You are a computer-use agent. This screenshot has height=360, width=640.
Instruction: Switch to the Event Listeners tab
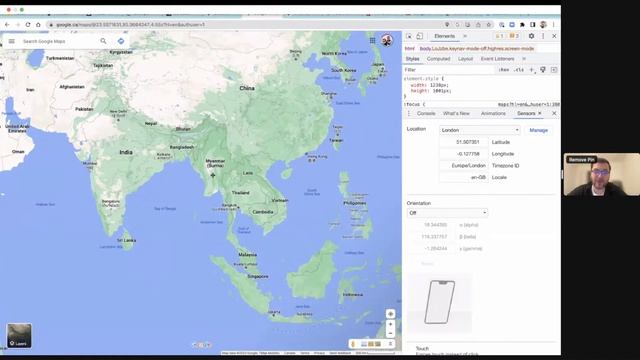497,59
